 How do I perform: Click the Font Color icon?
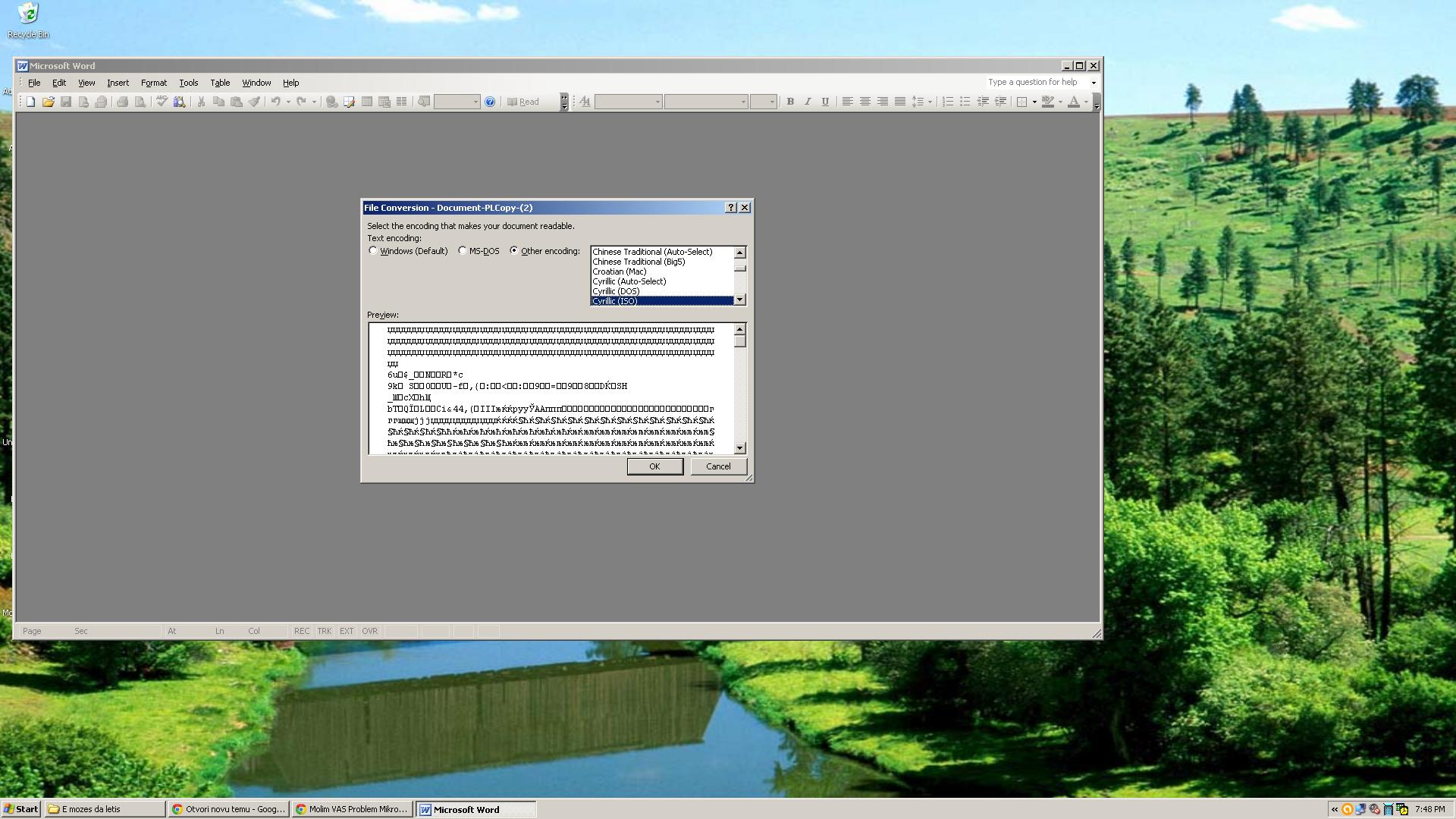tap(1074, 102)
